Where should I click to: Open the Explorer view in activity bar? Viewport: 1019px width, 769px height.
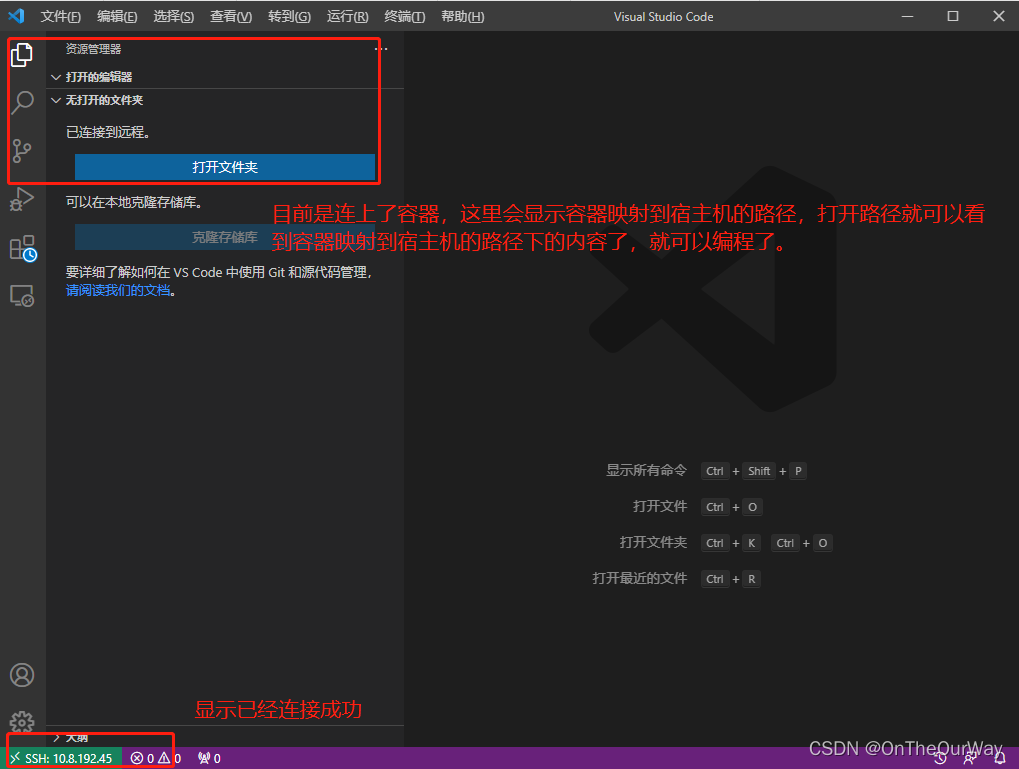click(x=22, y=55)
